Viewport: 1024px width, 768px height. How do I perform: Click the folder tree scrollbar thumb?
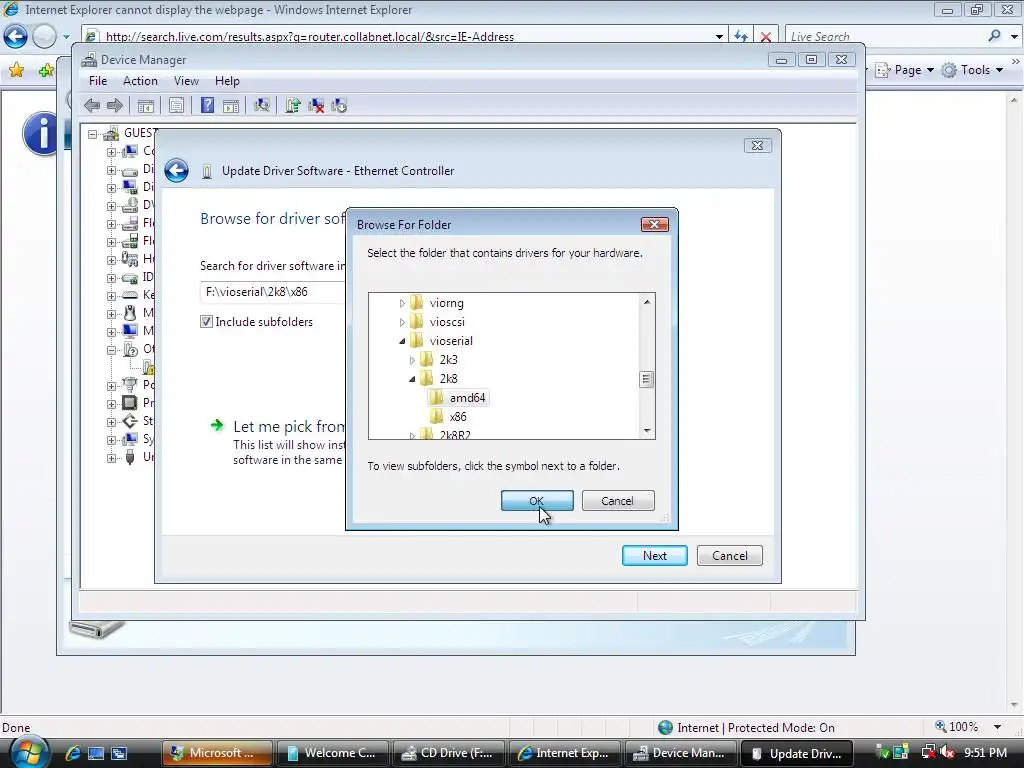[x=647, y=379]
